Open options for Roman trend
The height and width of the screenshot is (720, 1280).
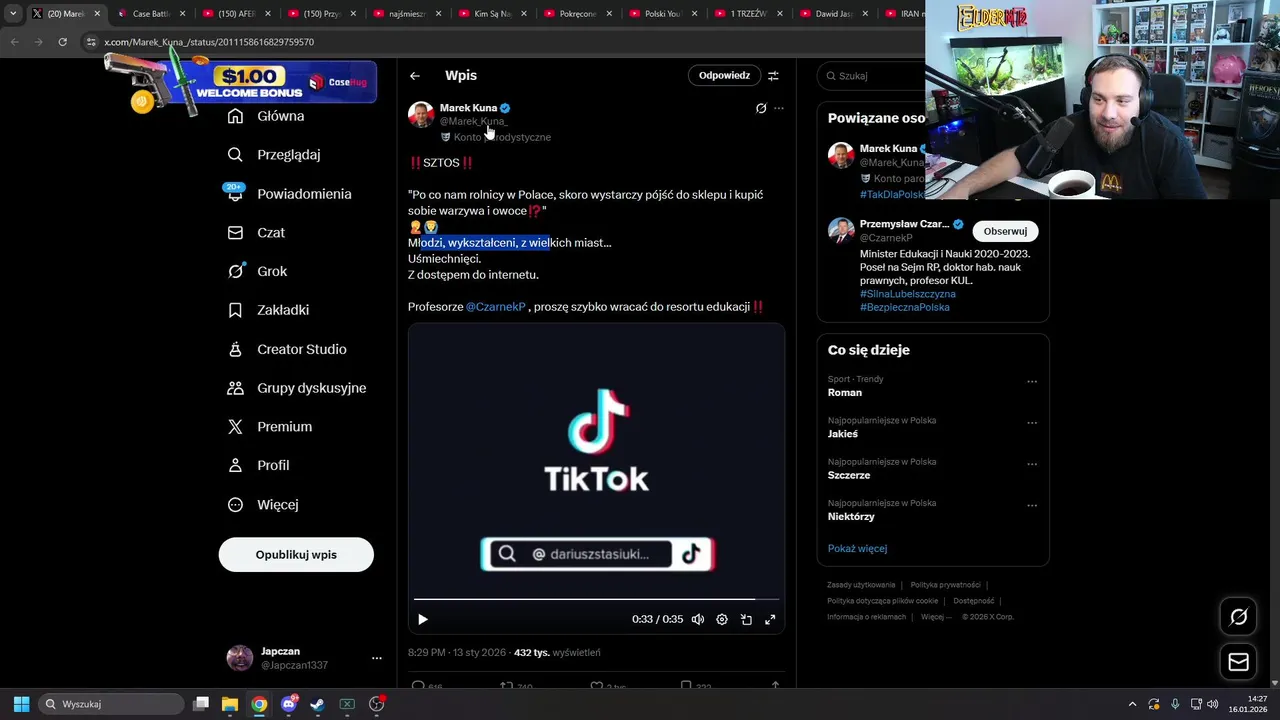1032,381
